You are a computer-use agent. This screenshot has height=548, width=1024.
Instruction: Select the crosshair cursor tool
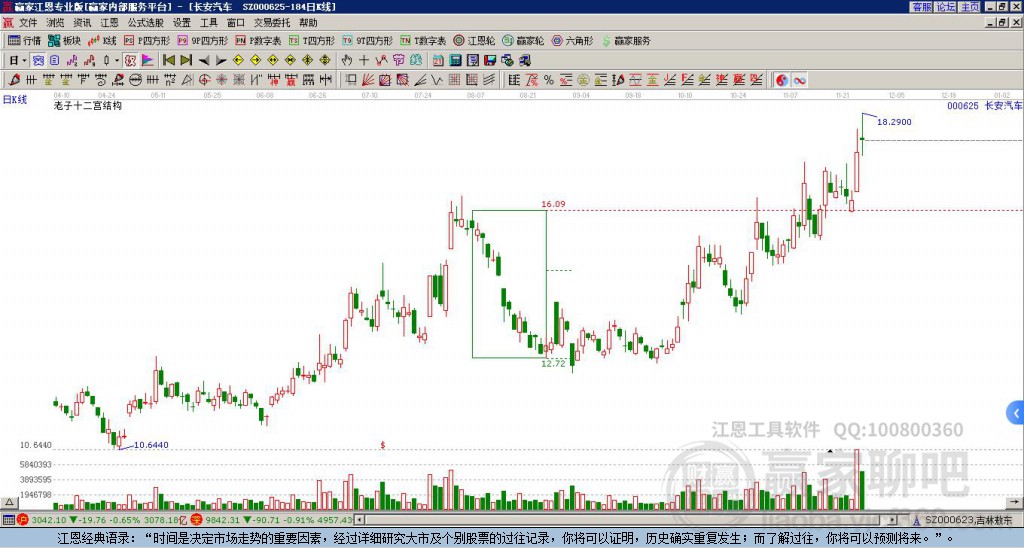[364, 61]
